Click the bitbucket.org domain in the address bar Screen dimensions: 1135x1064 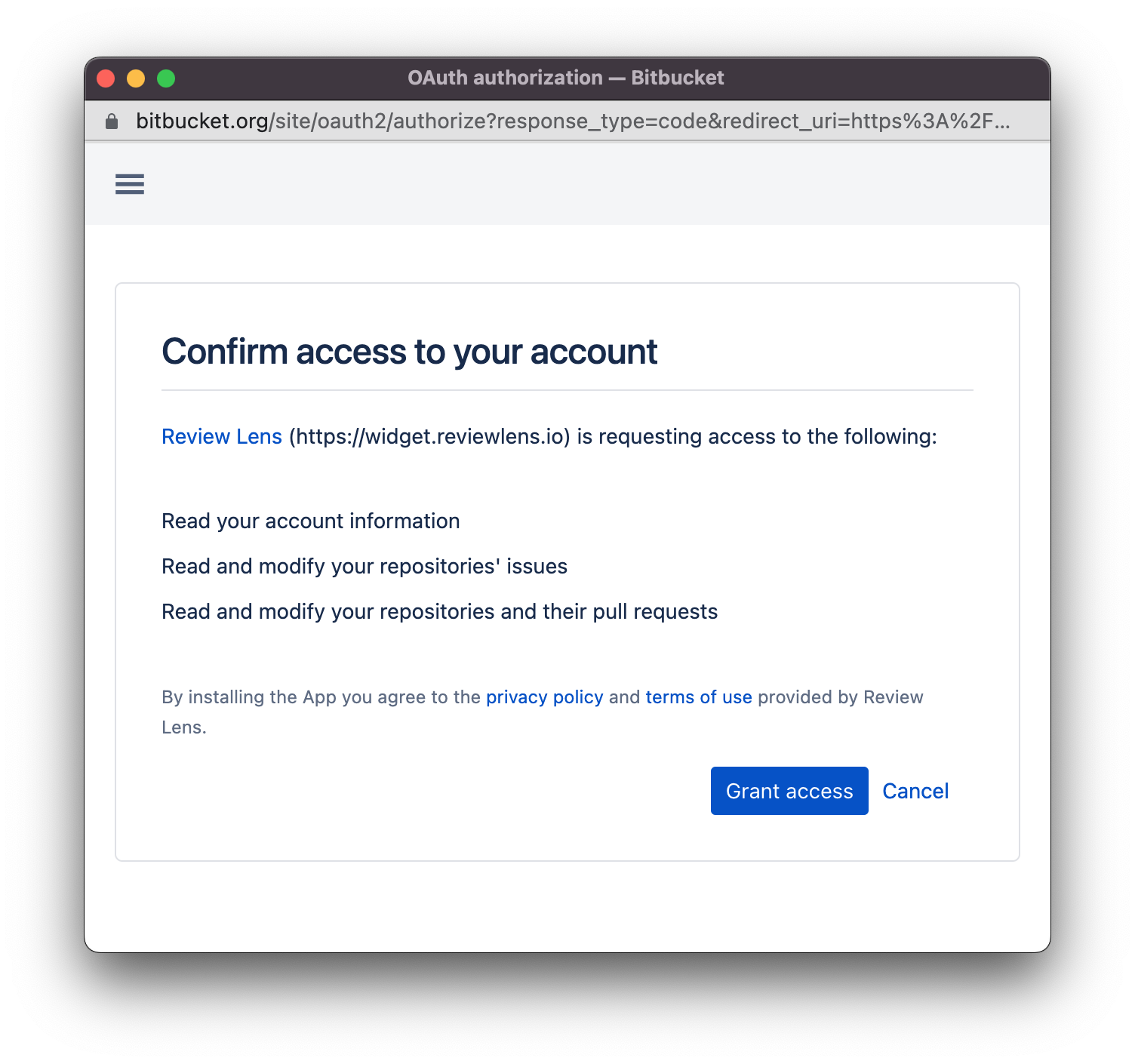202,121
